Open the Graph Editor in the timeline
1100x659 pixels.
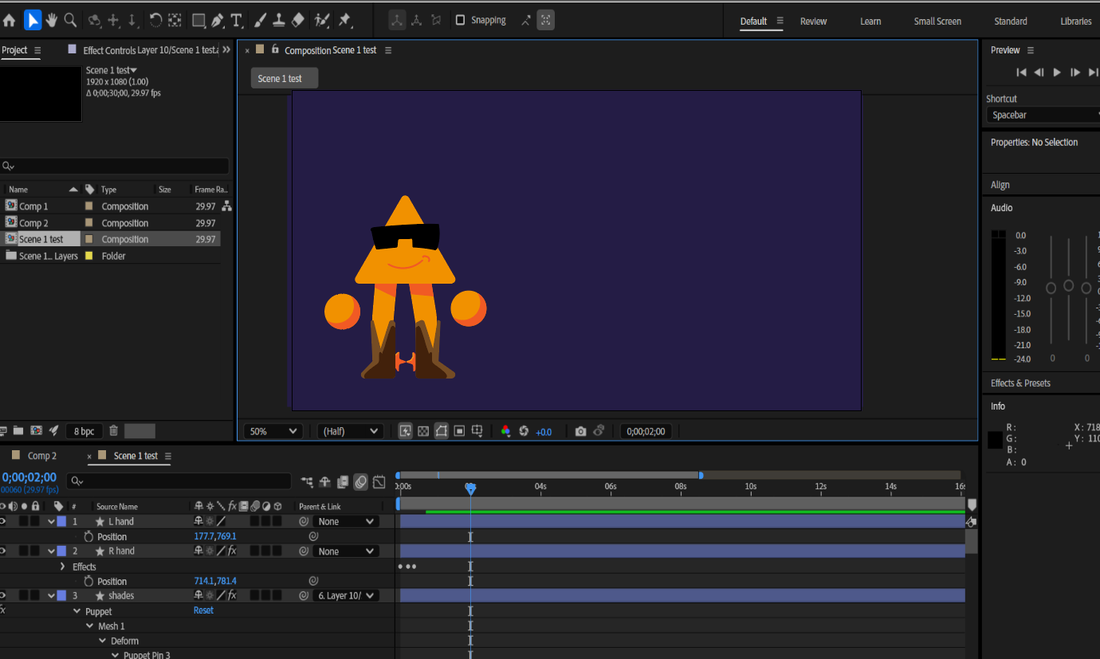coord(379,481)
